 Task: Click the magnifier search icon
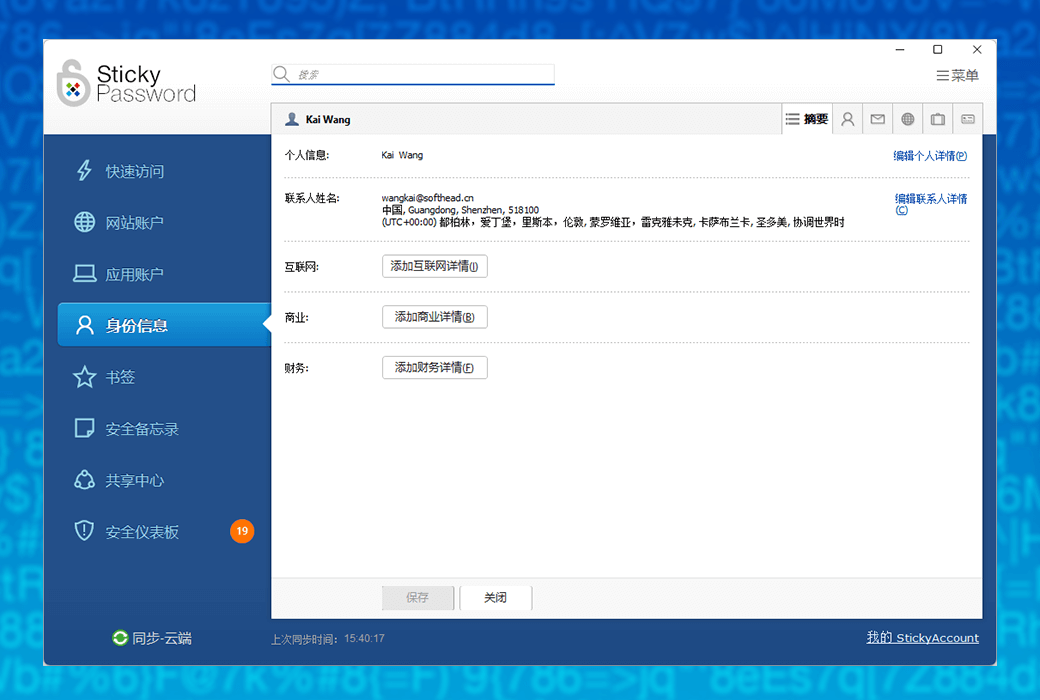(281, 74)
